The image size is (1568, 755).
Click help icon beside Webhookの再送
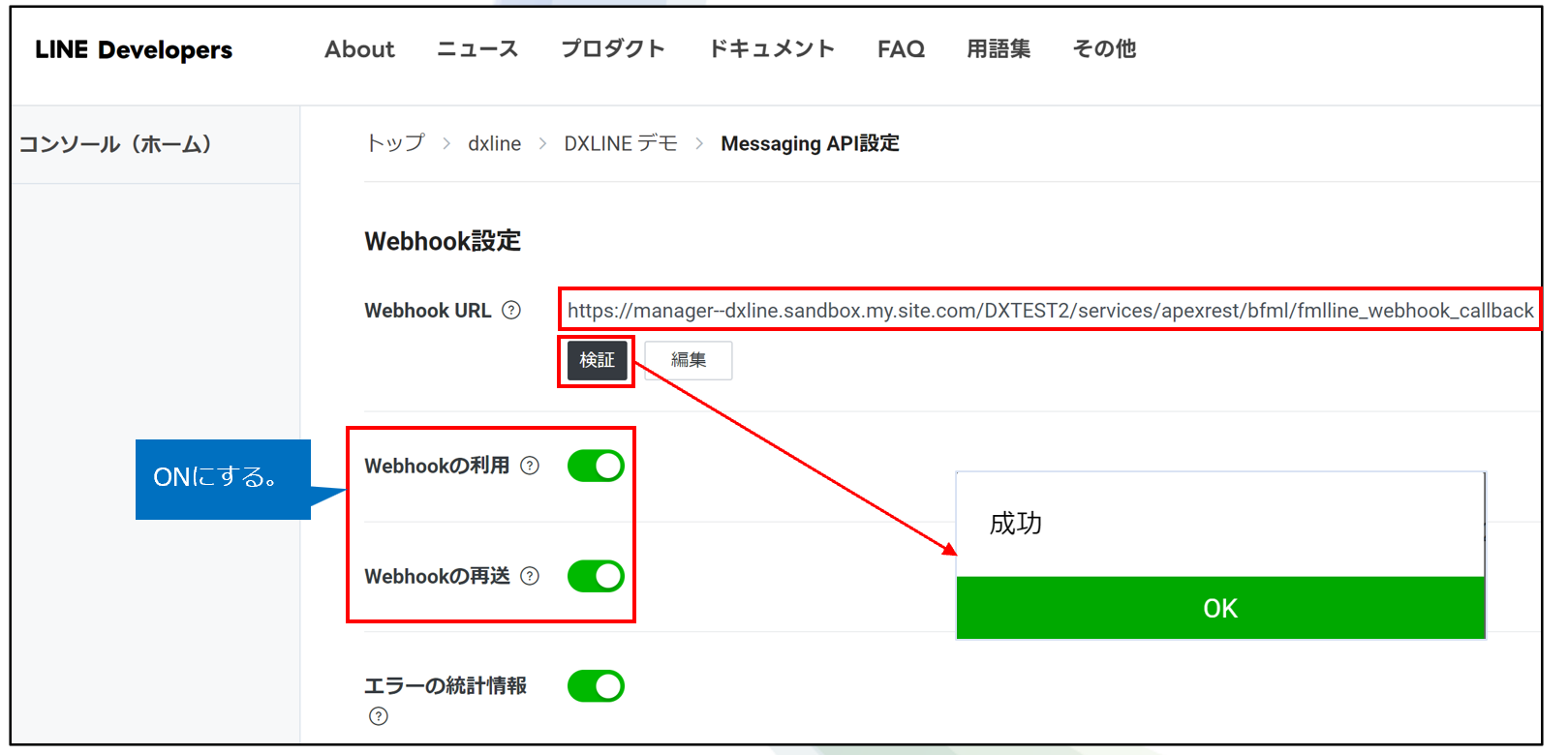click(x=530, y=576)
